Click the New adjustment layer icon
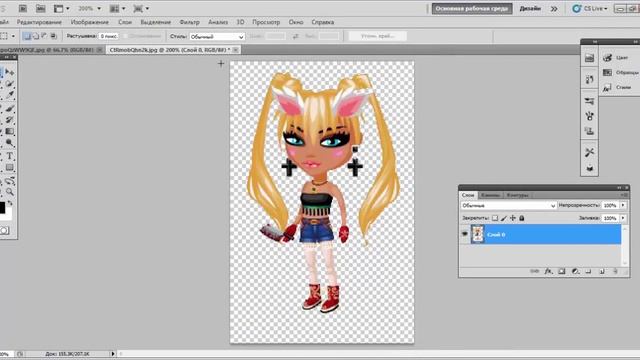This screenshot has height=360, width=640. click(575, 271)
